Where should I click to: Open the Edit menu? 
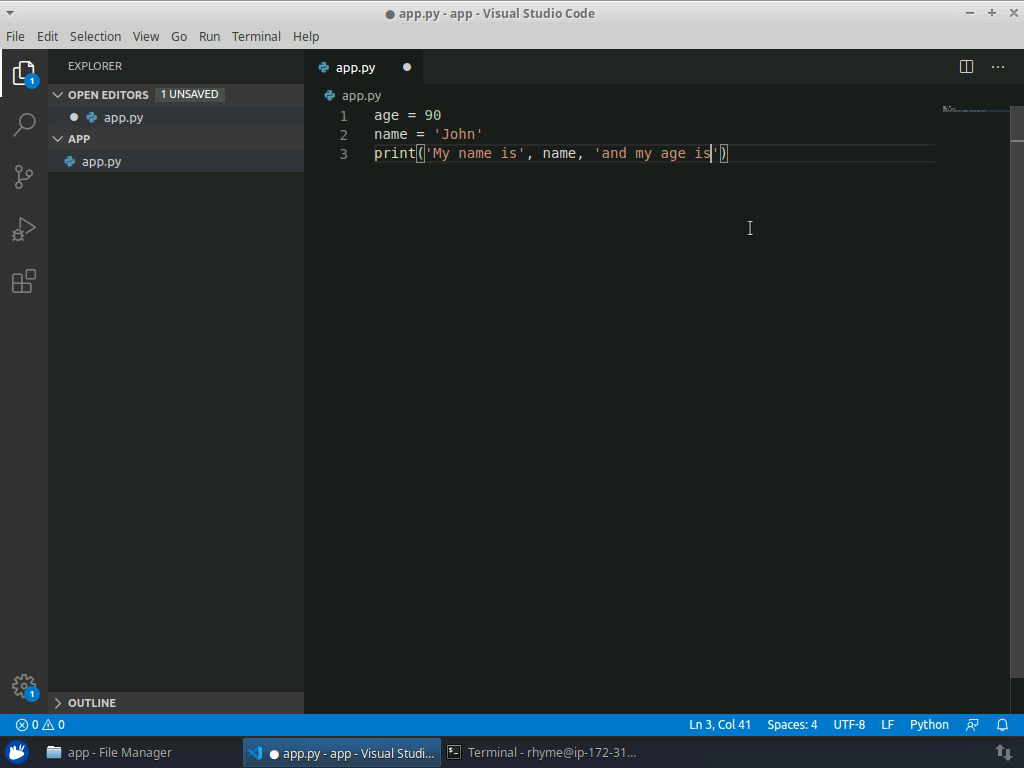pos(47,37)
